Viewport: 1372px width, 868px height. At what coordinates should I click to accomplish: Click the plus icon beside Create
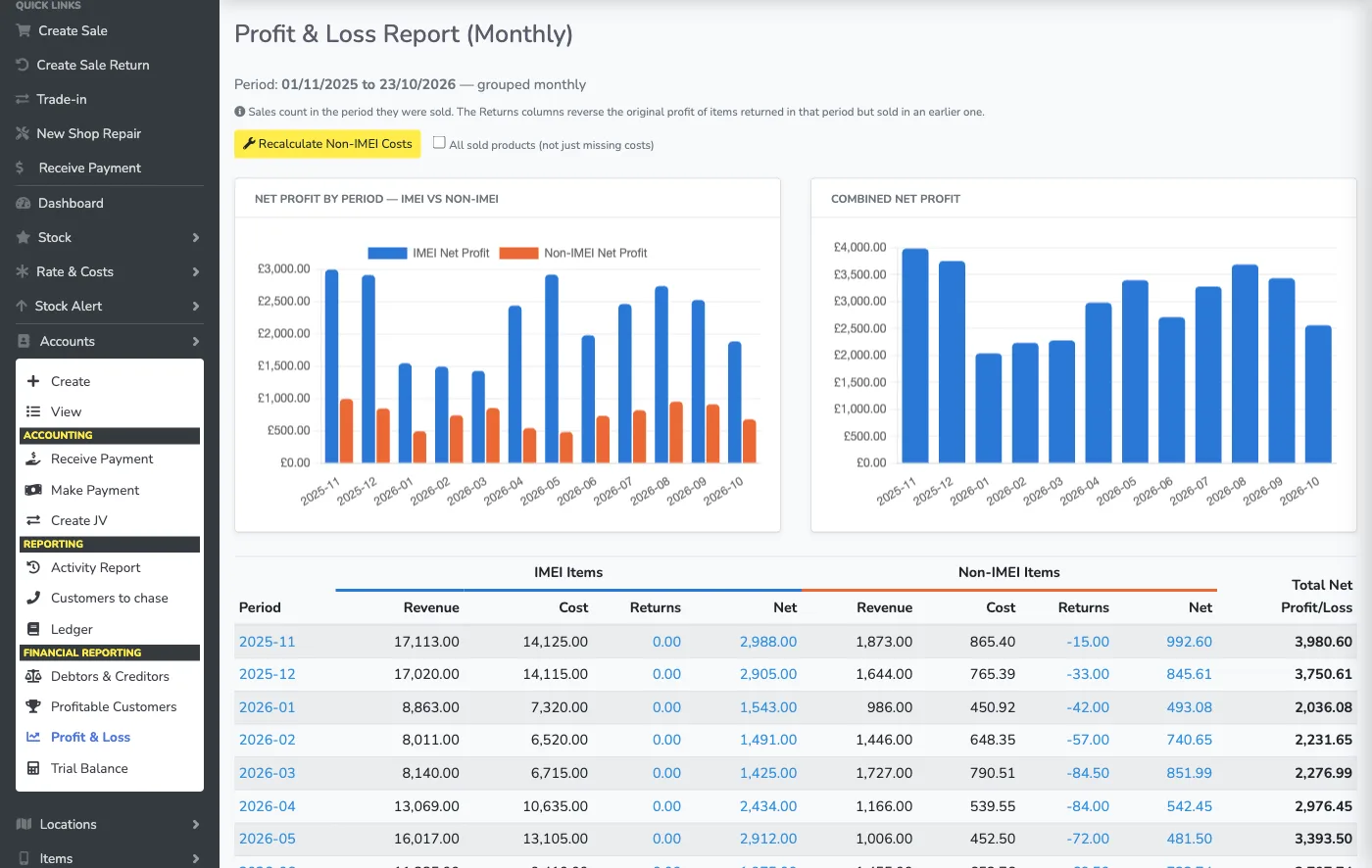(33, 381)
